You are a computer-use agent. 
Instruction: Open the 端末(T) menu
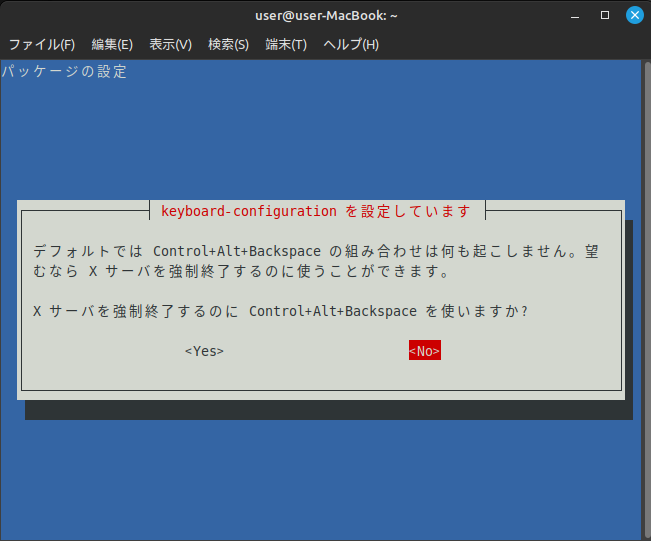tap(286, 44)
